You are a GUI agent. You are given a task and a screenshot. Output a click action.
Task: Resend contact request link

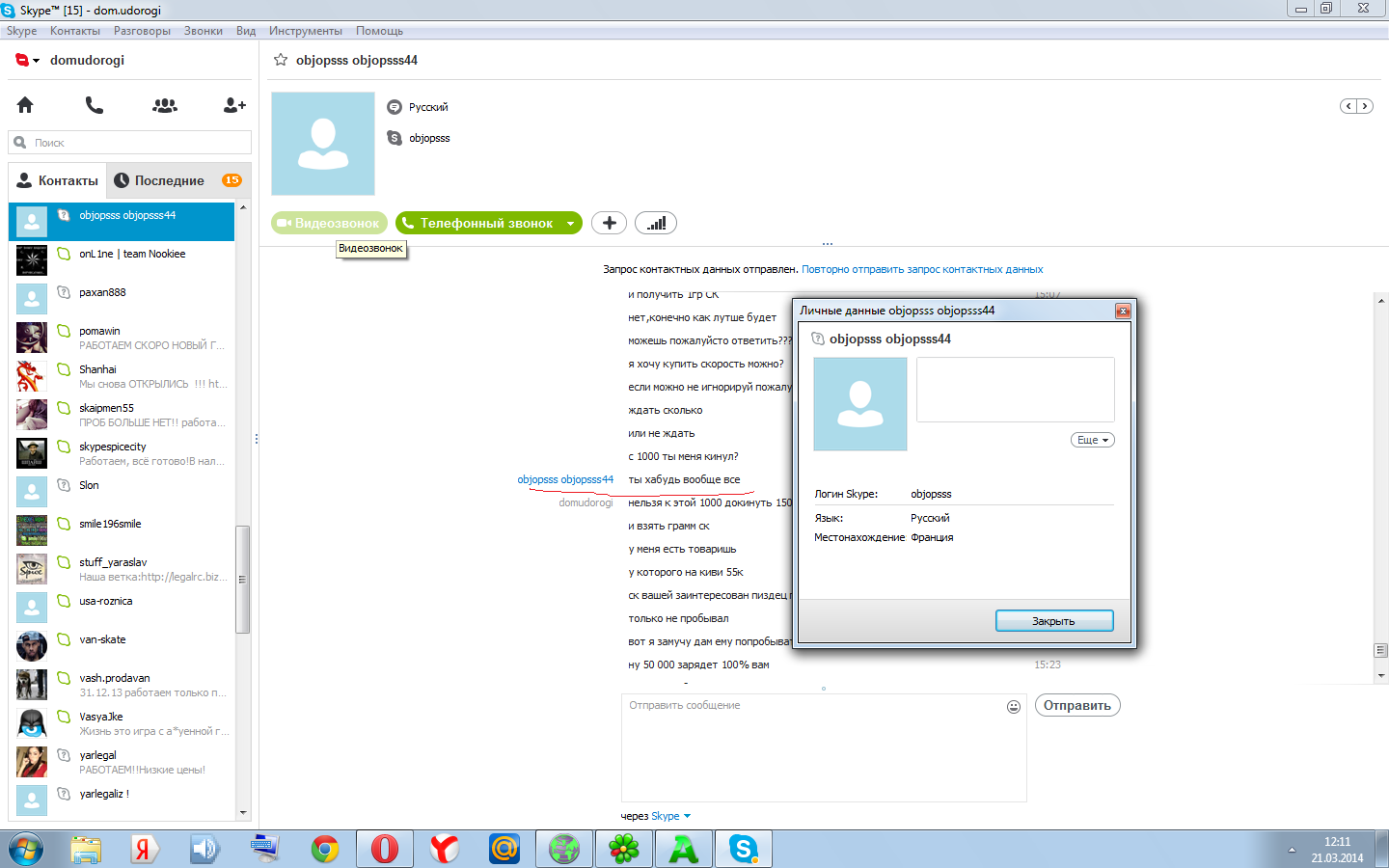click(922, 270)
